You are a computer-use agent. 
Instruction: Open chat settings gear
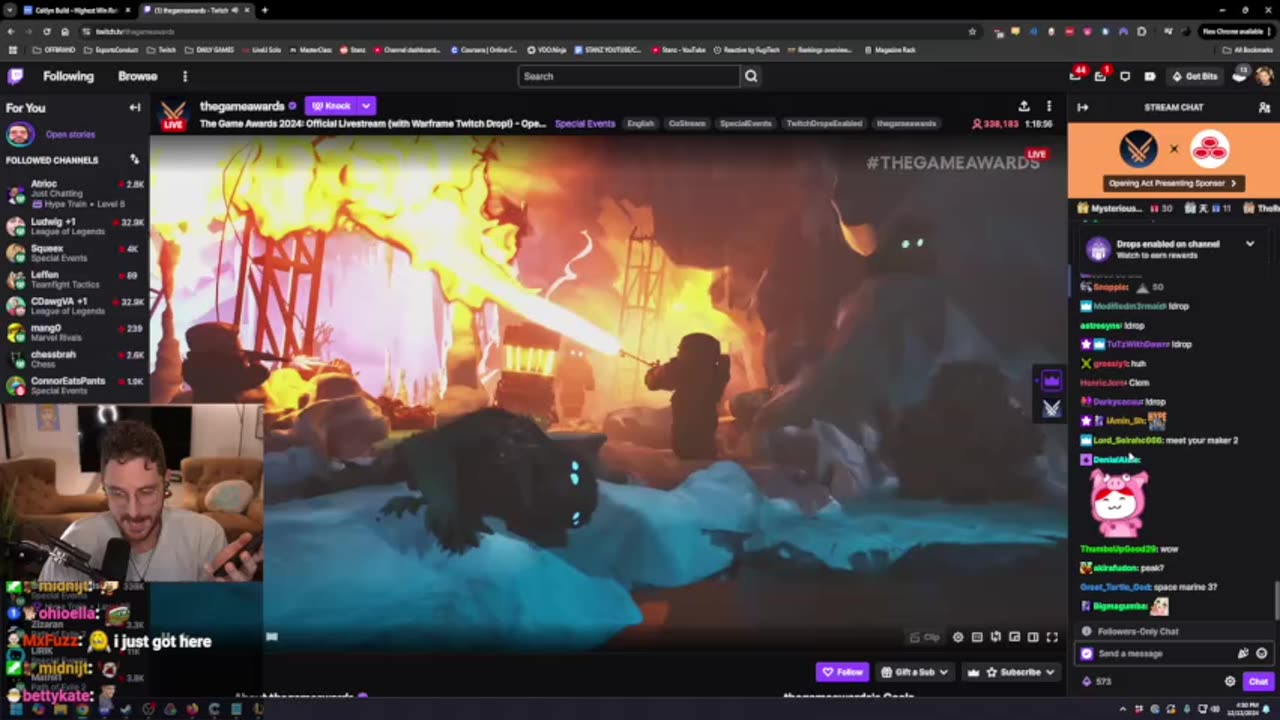1230,681
